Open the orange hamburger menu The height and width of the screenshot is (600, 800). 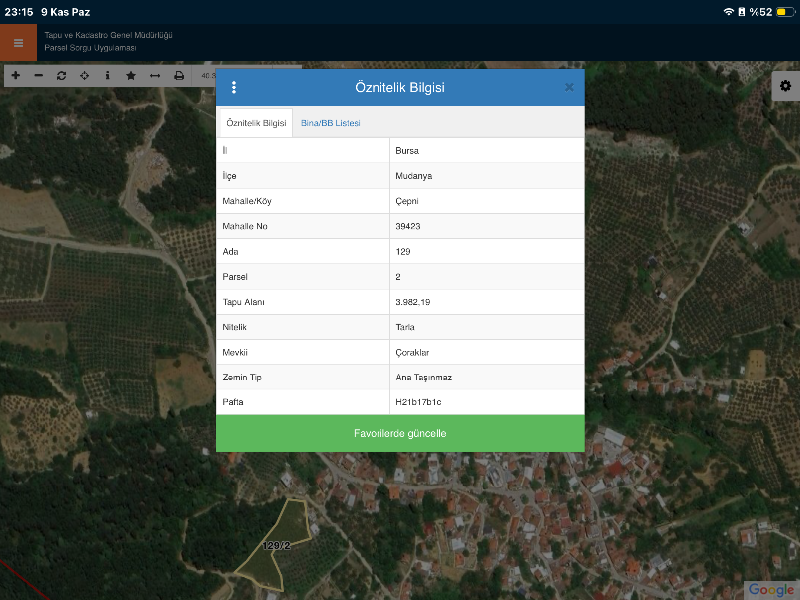pyautogui.click(x=18, y=43)
